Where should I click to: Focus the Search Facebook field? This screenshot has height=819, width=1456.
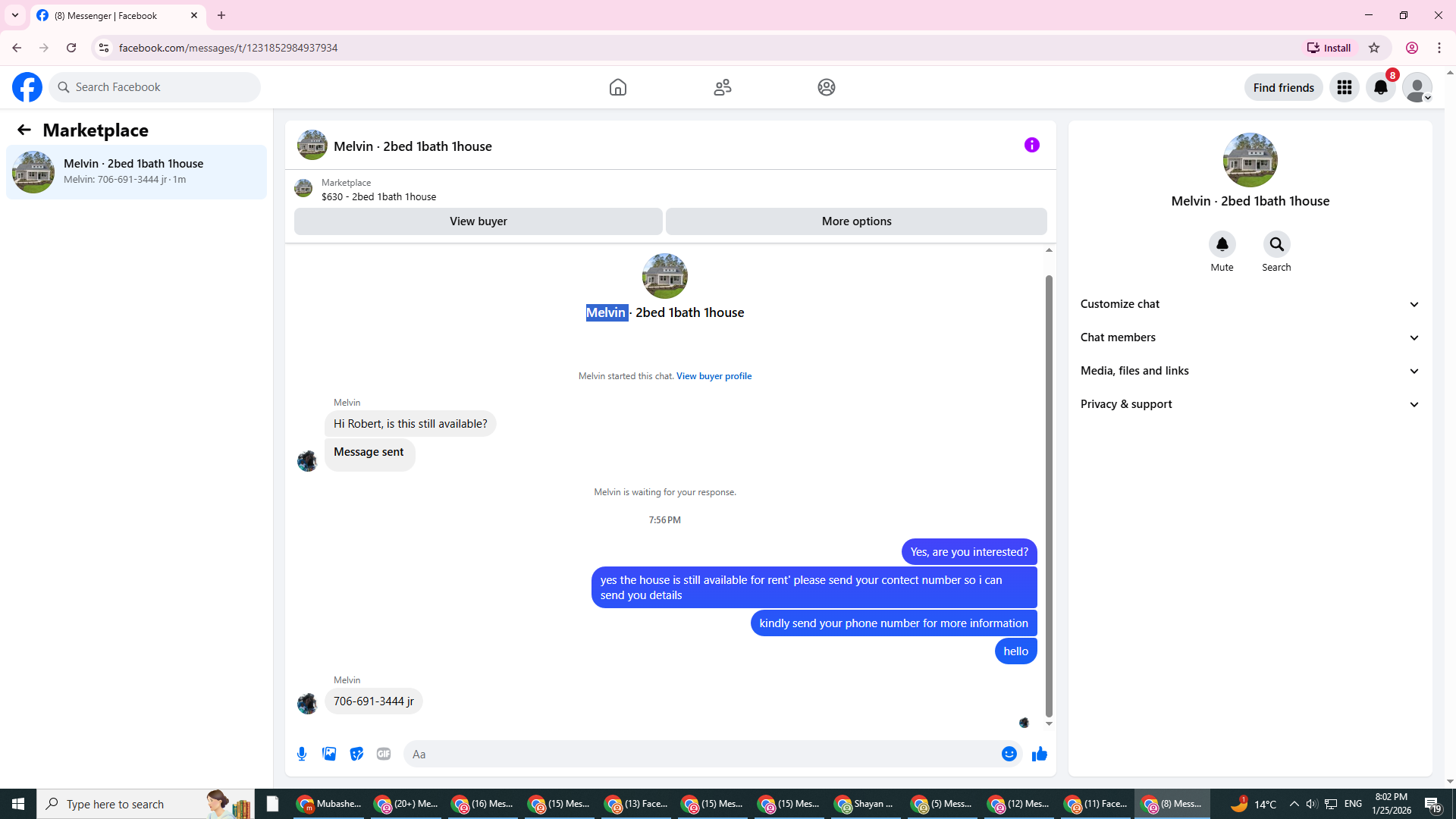[155, 87]
